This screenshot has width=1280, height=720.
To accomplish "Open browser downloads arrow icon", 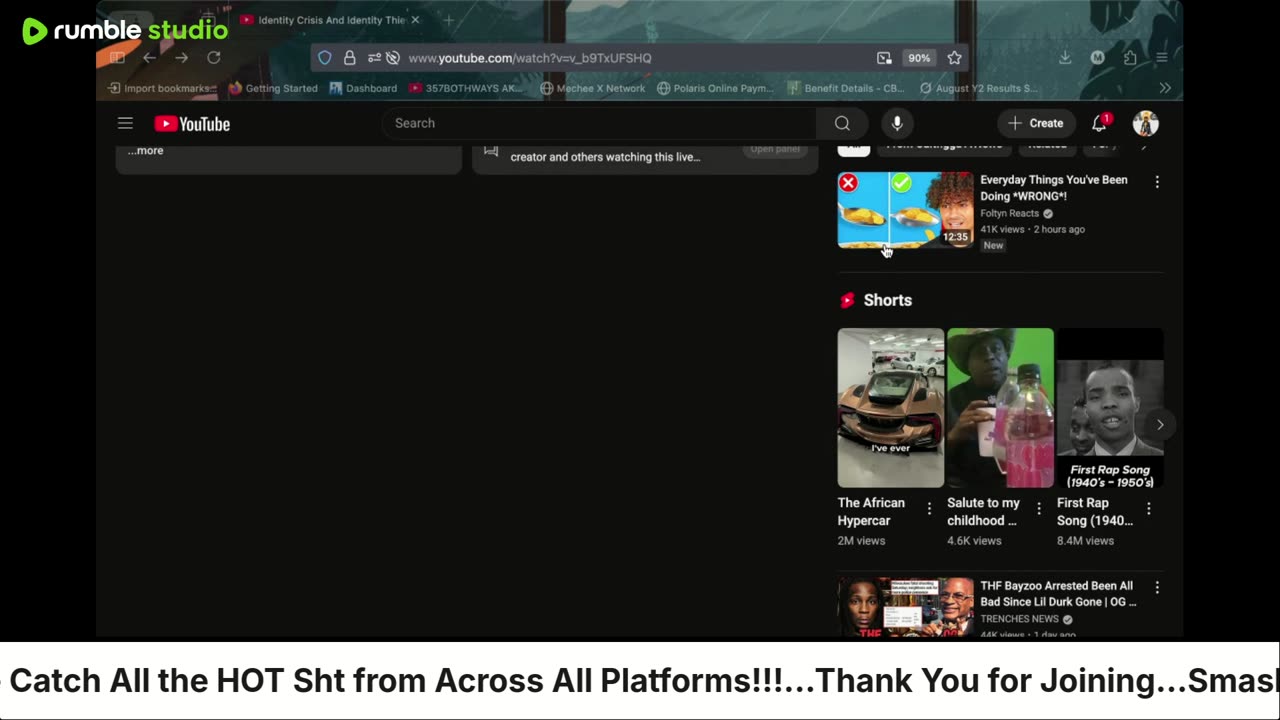I will 1065,58.
